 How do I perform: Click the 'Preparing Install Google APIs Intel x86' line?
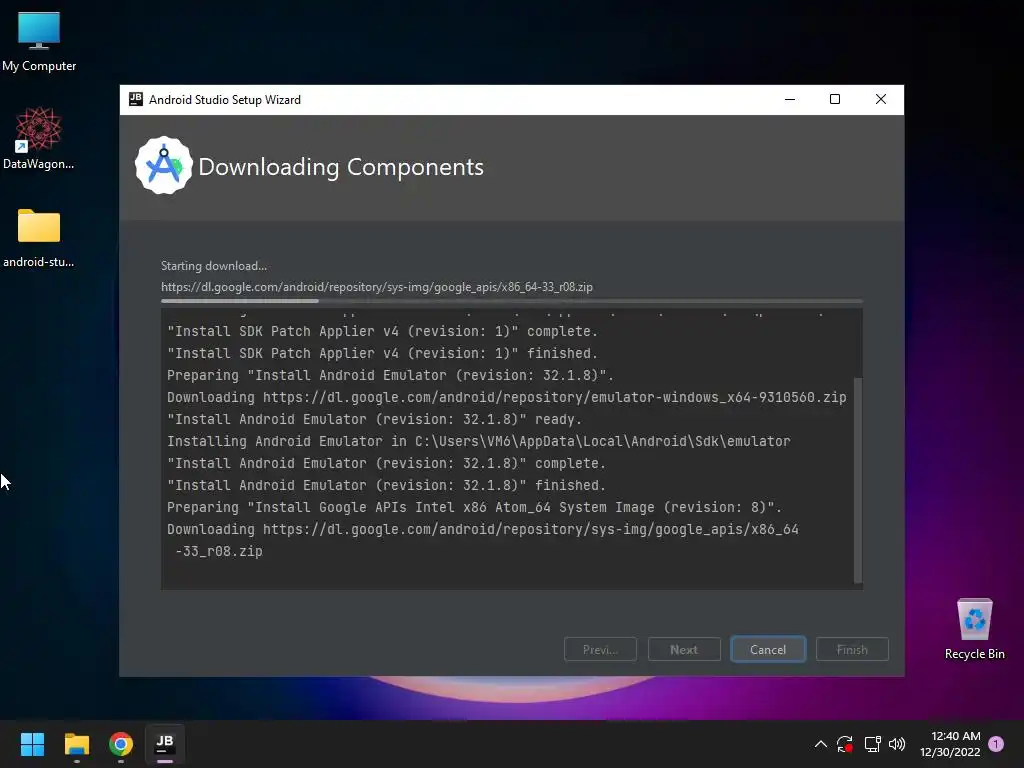pos(474,507)
